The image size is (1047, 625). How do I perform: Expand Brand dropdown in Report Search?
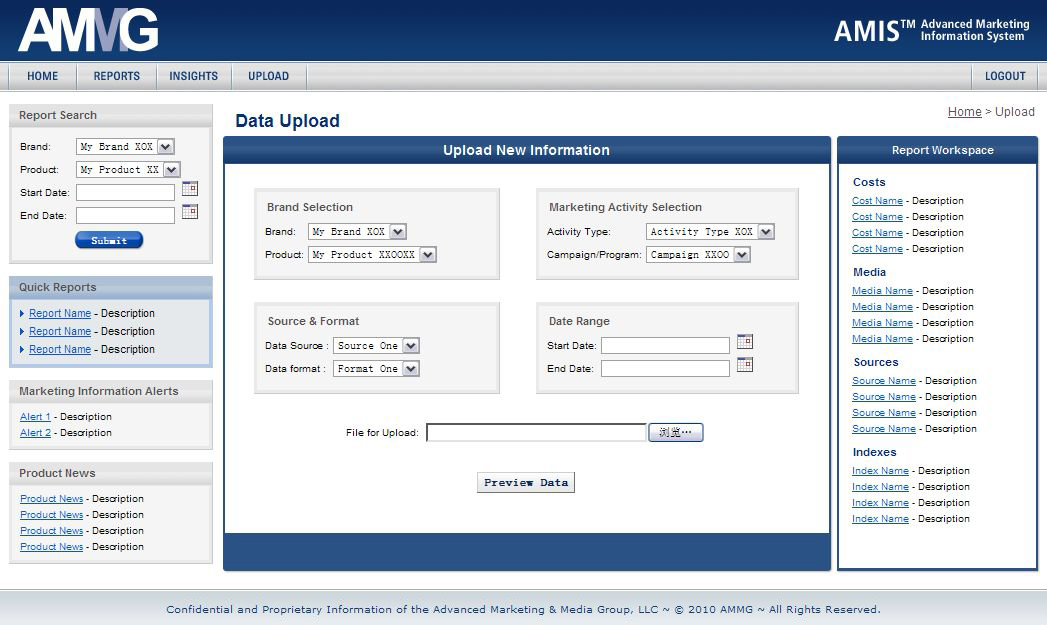point(166,147)
